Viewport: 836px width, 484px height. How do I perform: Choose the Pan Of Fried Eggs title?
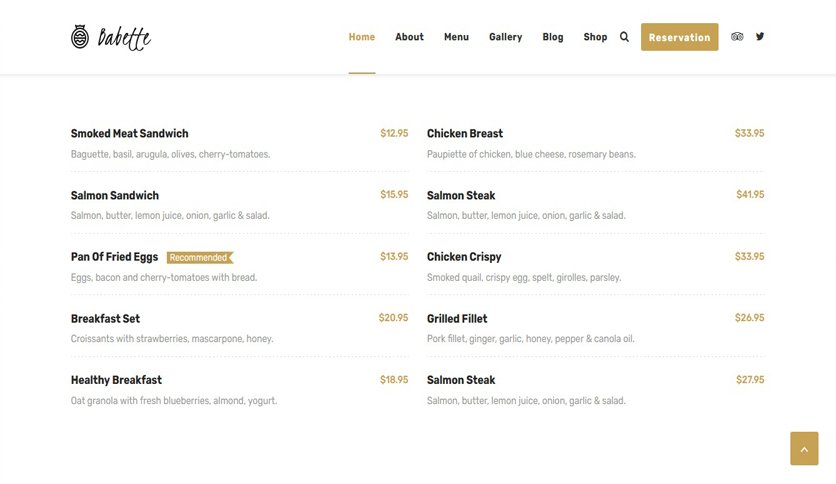point(115,257)
